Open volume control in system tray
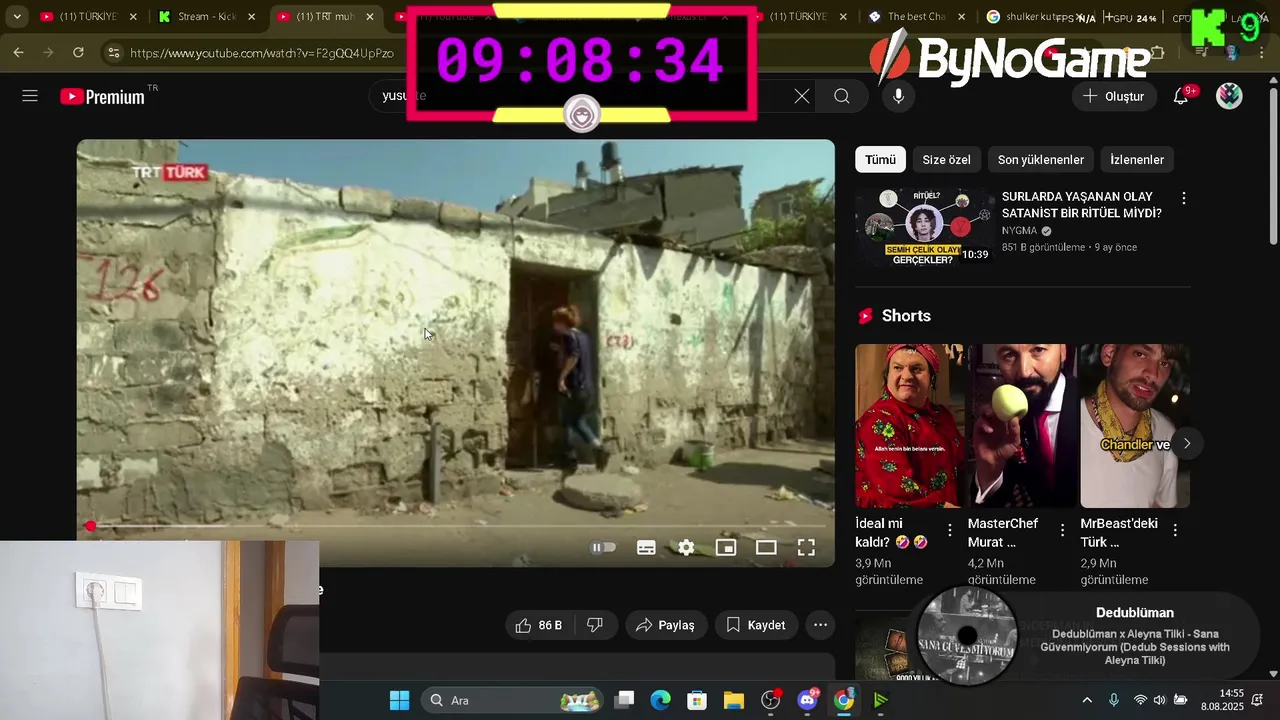 coord(1160,700)
